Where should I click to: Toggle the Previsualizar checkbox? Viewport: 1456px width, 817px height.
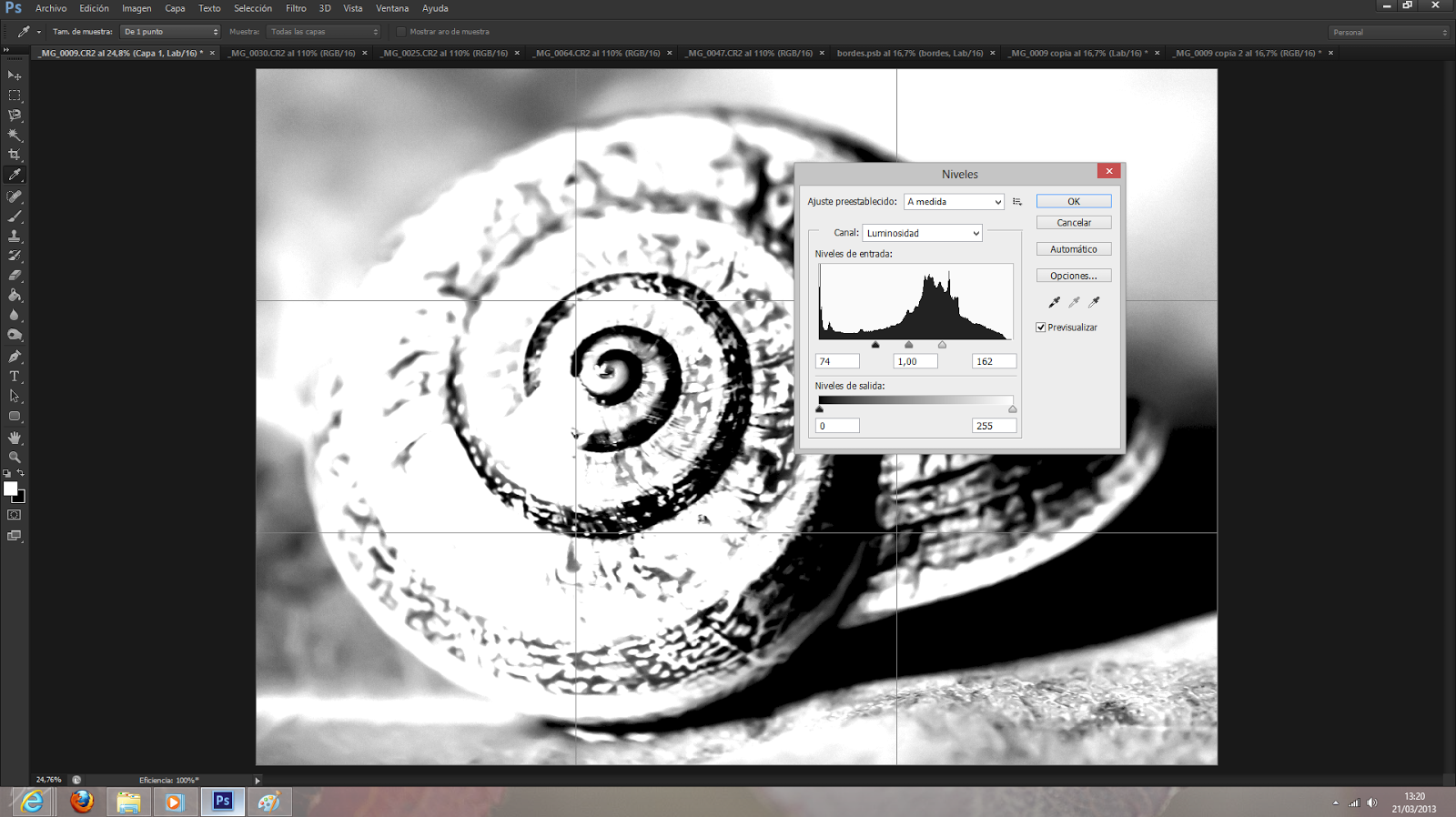[1041, 328]
